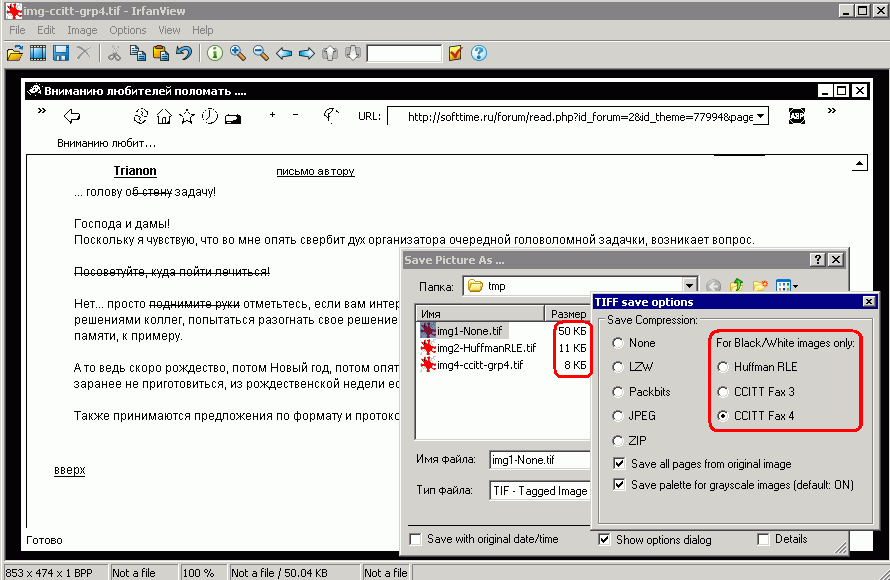Open the Options menu
The height and width of the screenshot is (580, 890).
coord(128,30)
